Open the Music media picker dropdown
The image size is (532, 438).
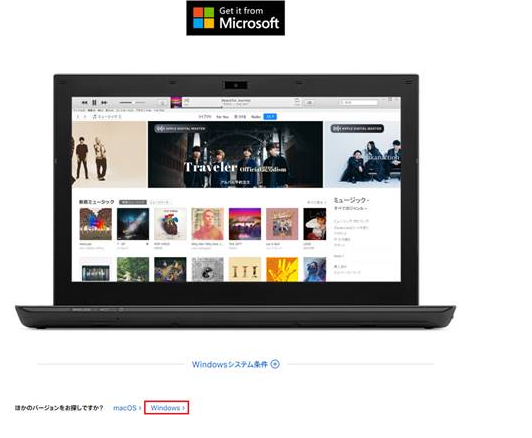click(x=107, y=117)
